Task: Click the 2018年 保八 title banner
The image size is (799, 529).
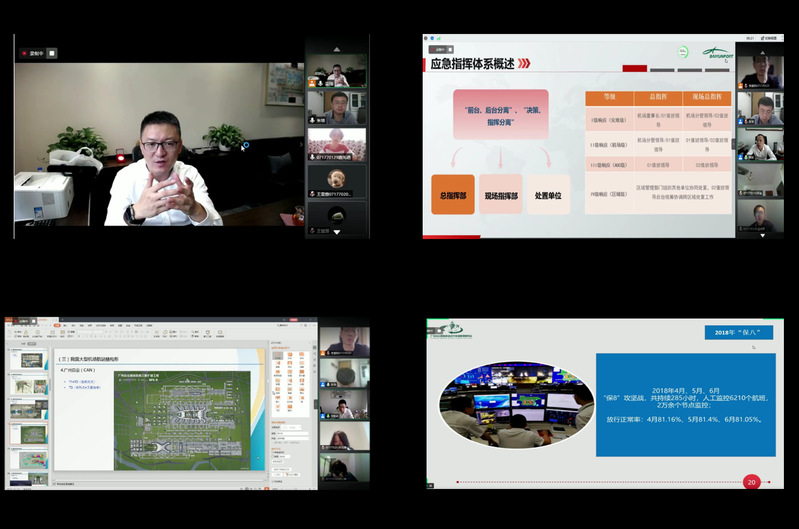Action: point(738,333)
